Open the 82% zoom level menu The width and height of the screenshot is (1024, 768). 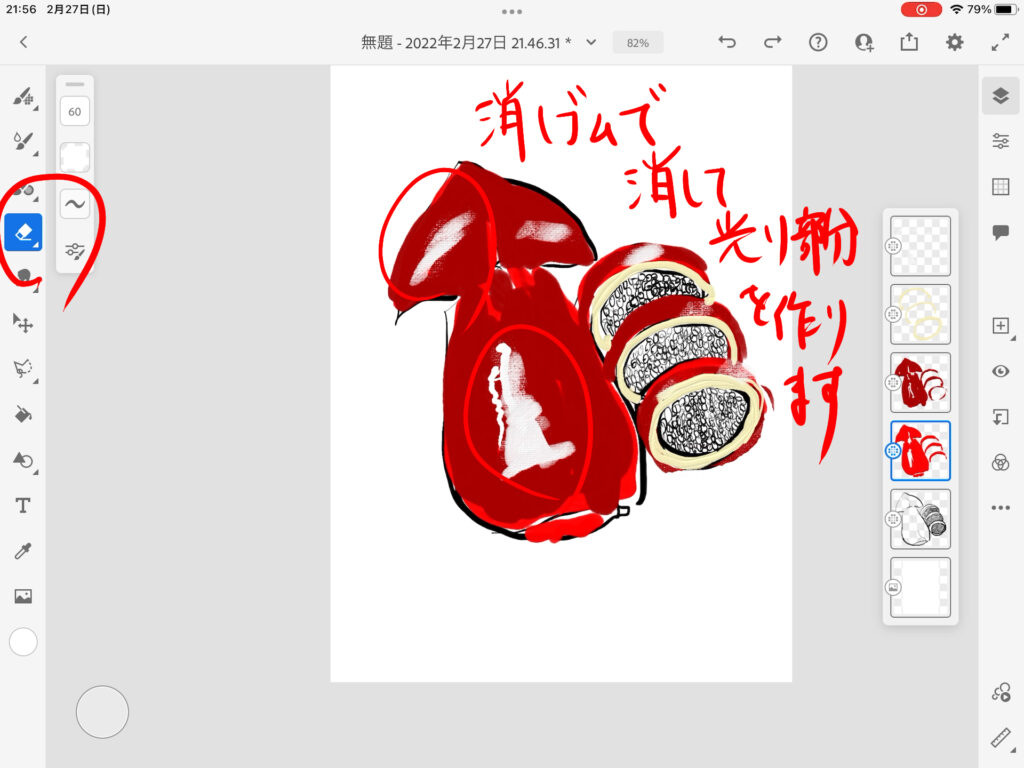point(637,43)
